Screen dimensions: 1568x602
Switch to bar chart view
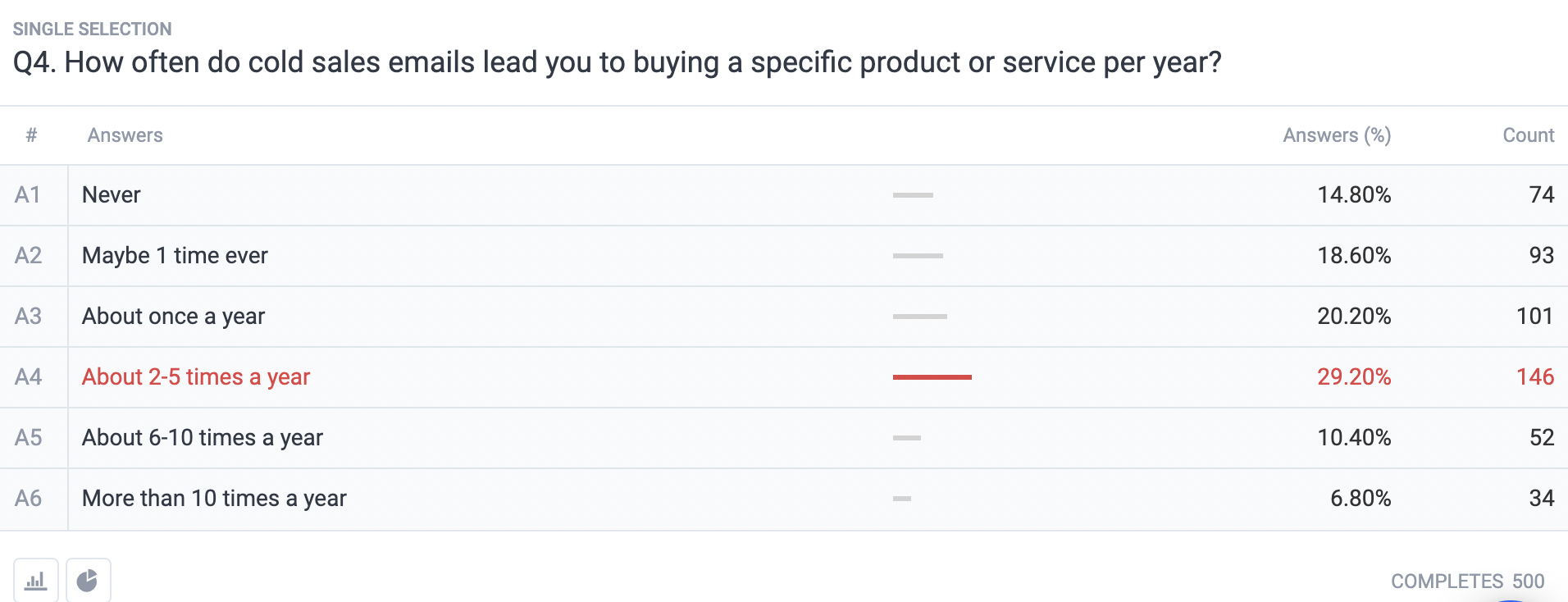pyautogui.click(x=36, y=581)
